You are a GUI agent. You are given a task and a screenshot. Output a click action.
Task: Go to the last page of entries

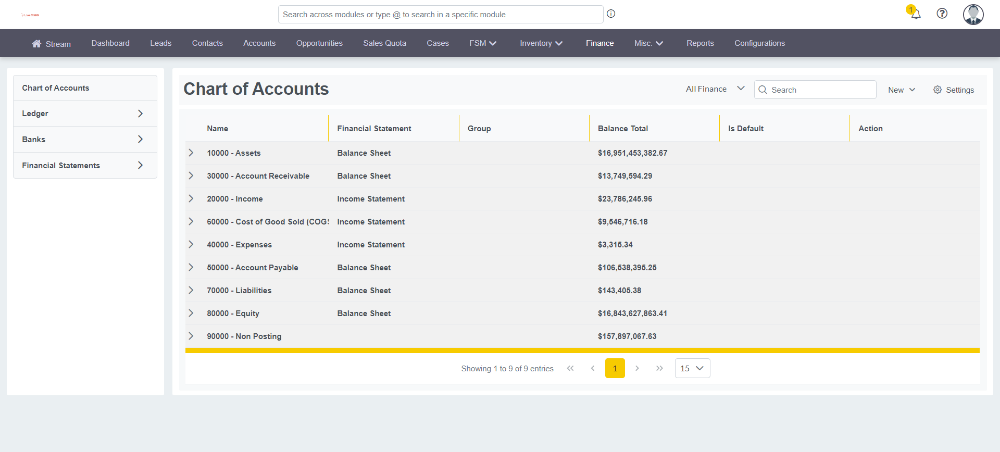tap(659, 368)
